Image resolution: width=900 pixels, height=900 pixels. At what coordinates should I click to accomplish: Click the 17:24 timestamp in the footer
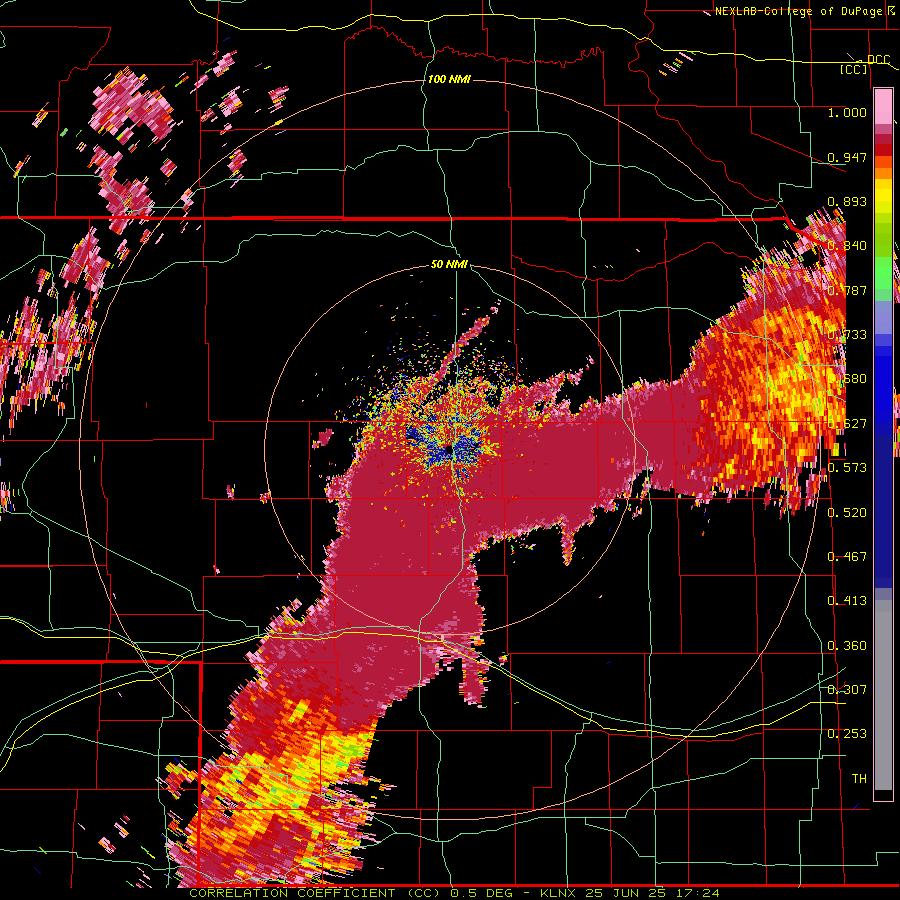pos(696,893)
